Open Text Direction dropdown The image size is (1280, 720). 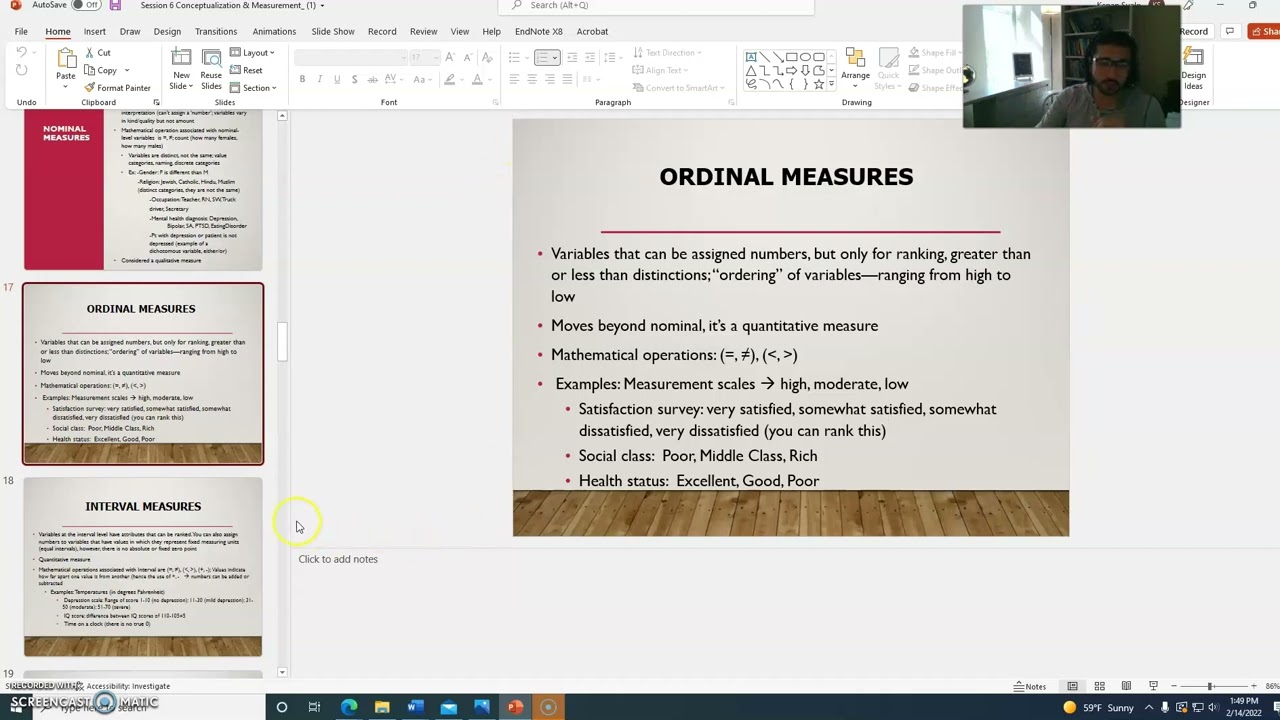tap(667, 53)
